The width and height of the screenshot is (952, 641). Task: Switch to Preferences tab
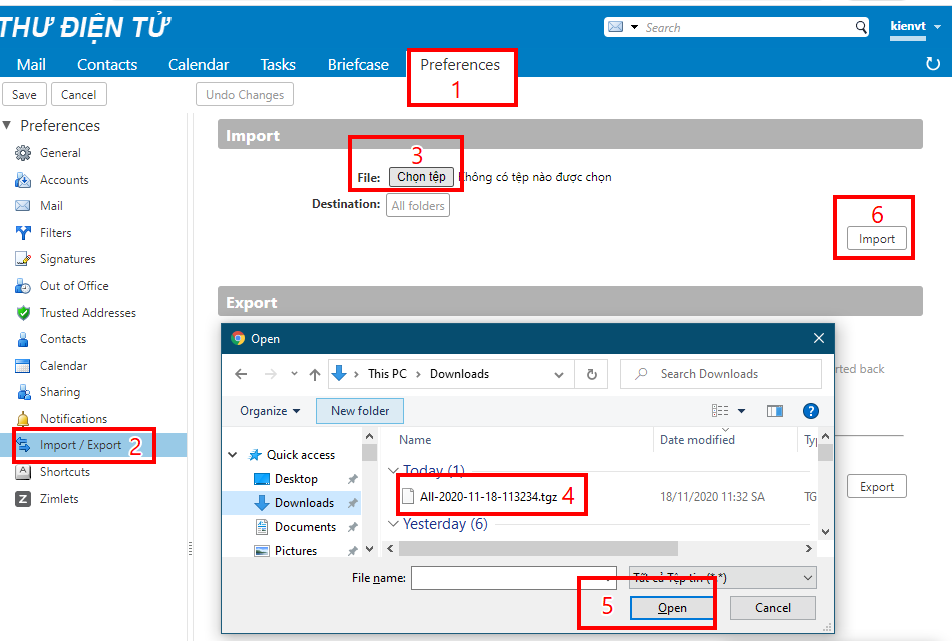[460, 64]
